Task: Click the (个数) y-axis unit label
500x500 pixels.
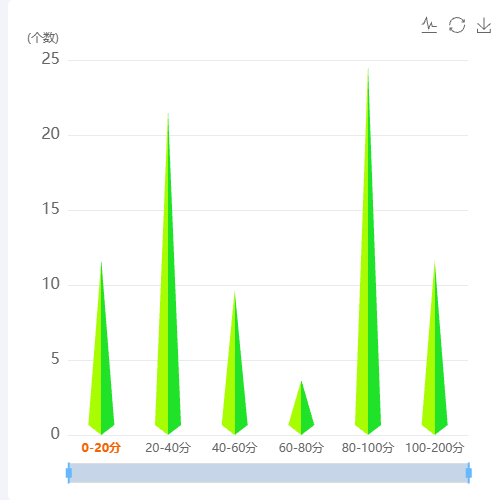Action: 43,38
